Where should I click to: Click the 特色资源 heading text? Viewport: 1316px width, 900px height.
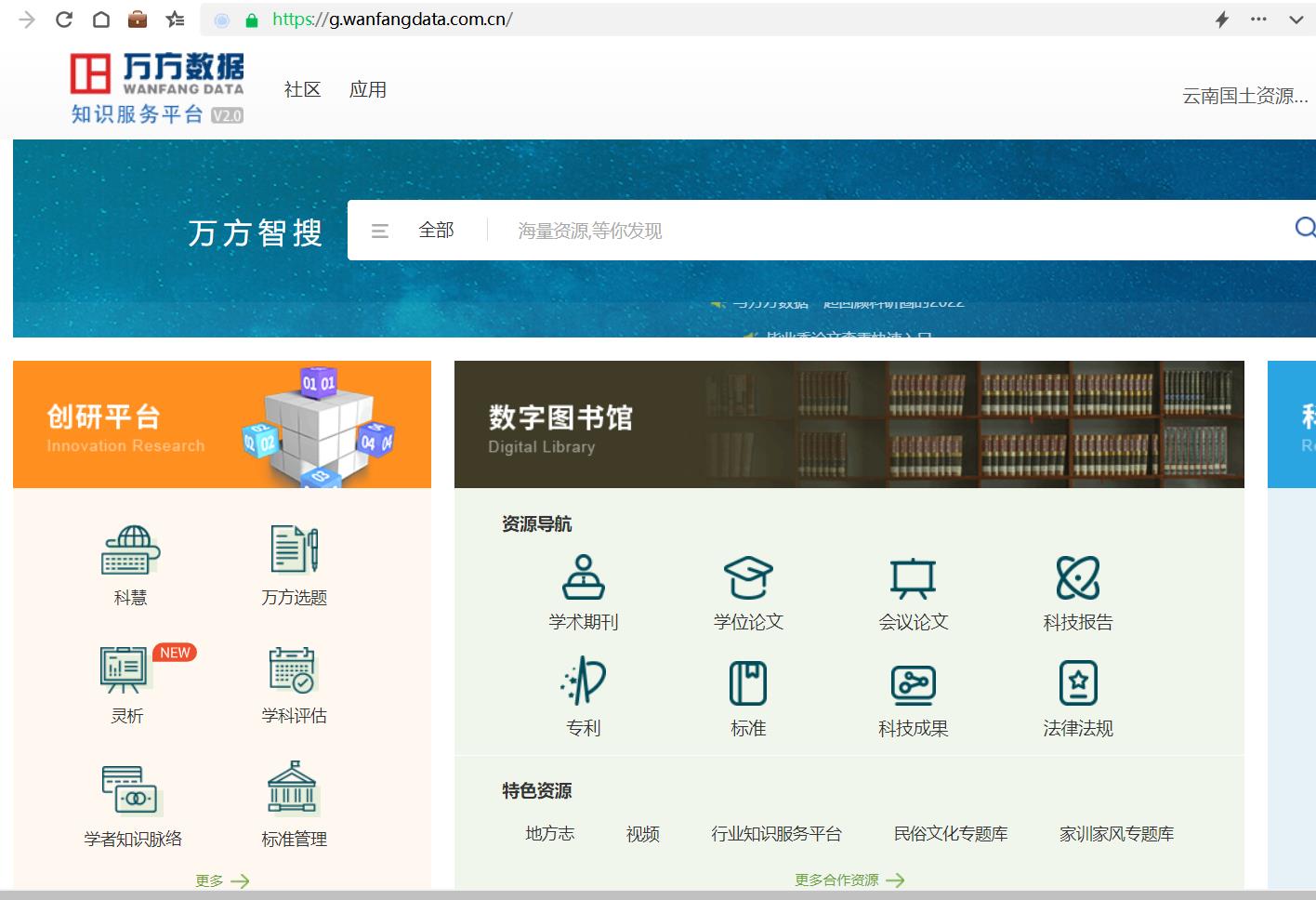pyautogui.click(x=537, y=791)
